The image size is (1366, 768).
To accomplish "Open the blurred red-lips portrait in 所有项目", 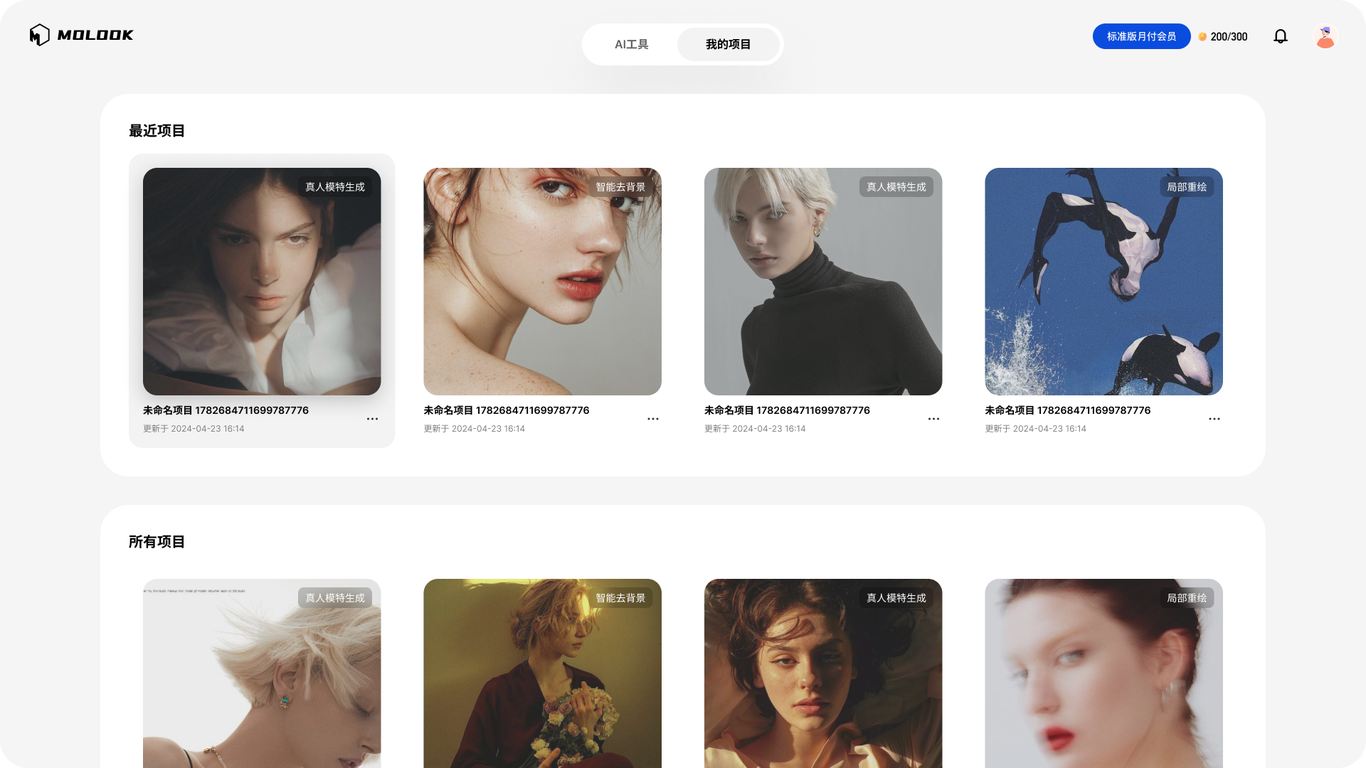I will coord(1104,673).
